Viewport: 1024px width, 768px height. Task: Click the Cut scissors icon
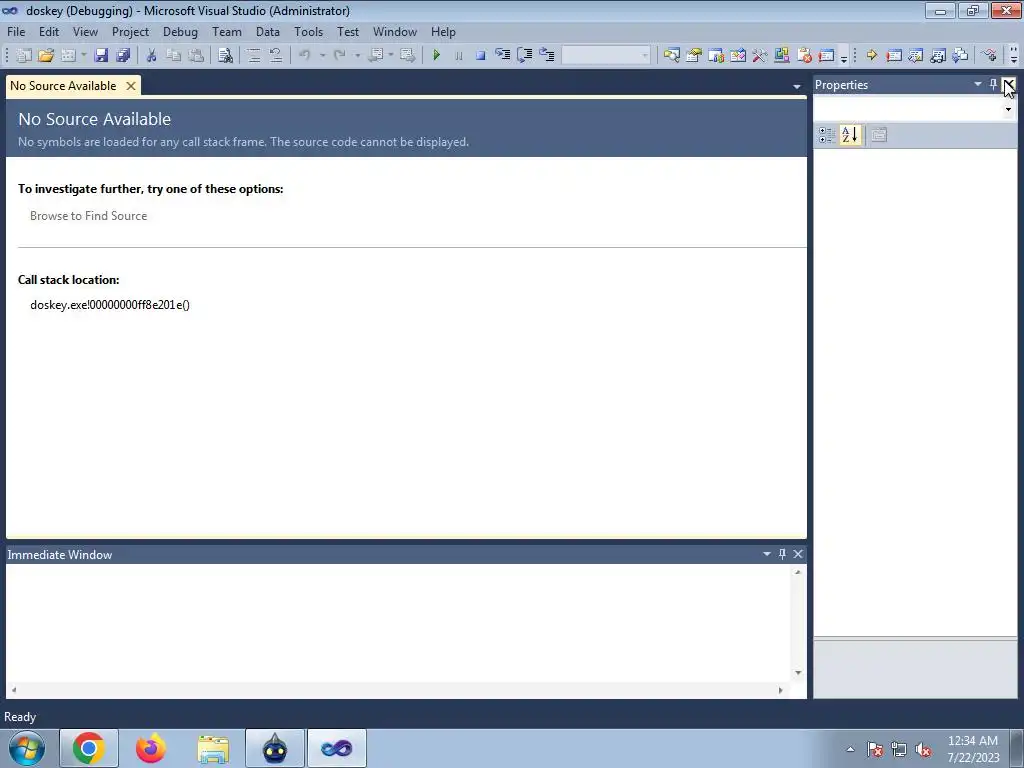pyautogui.click(x=152, y=56)
